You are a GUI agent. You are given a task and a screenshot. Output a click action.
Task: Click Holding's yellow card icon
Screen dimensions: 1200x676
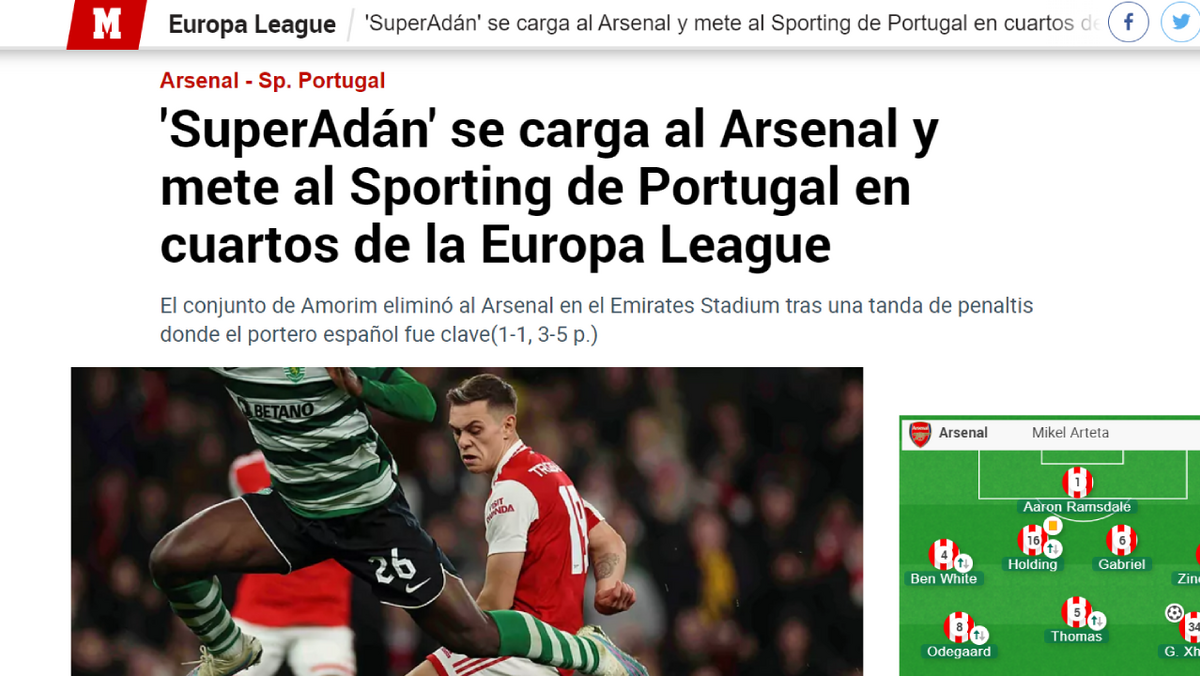click(1052, 525)
